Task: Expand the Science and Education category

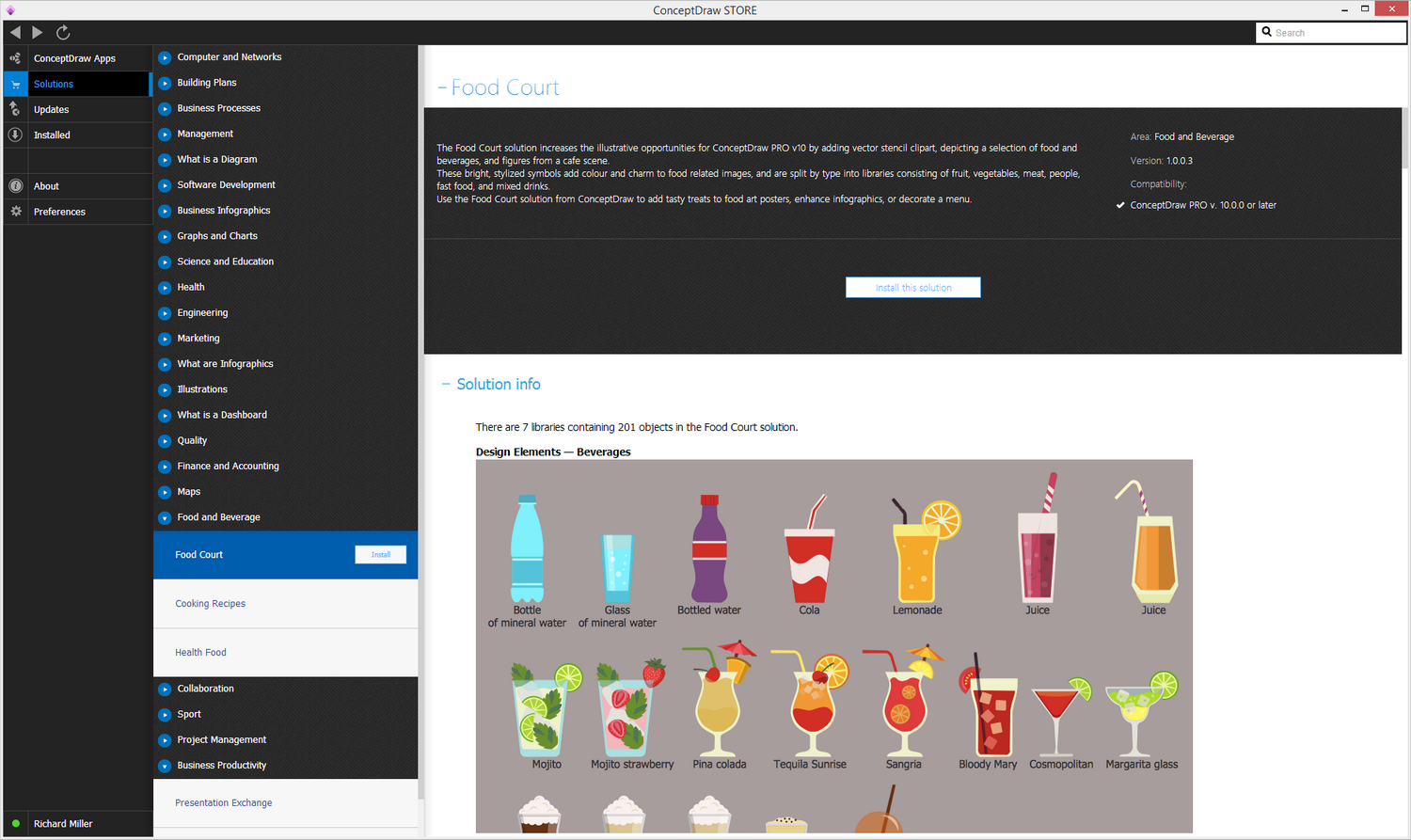Action: click(165, 262)
